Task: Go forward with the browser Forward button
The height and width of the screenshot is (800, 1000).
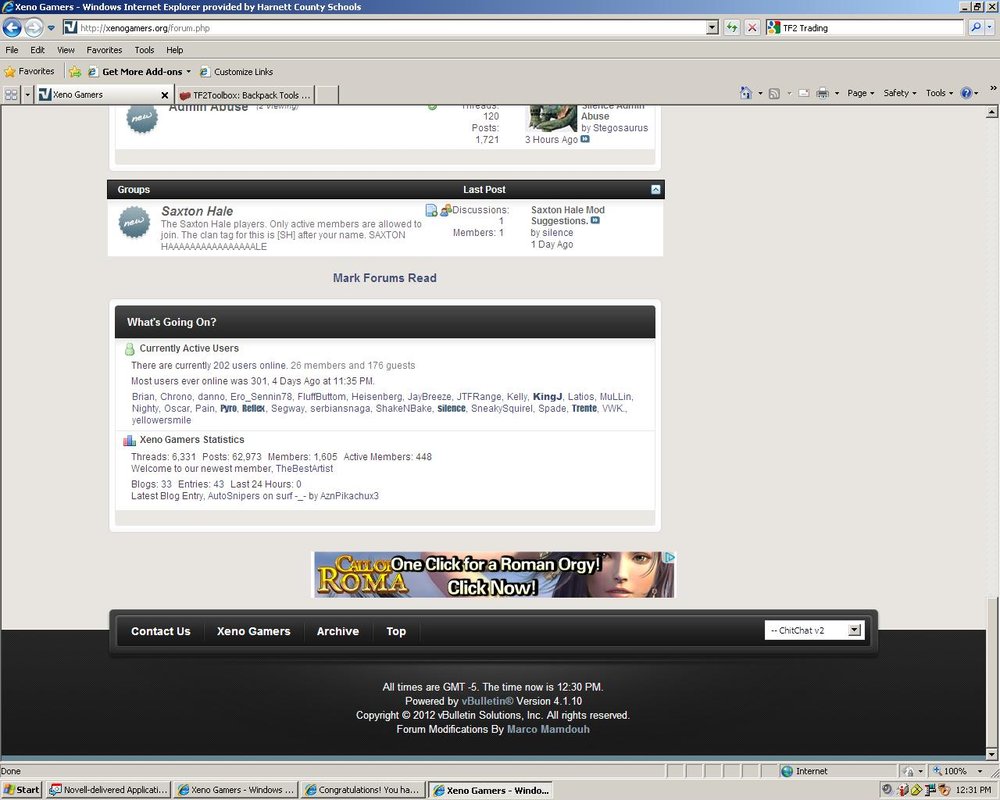Action: tap(34, 27)
